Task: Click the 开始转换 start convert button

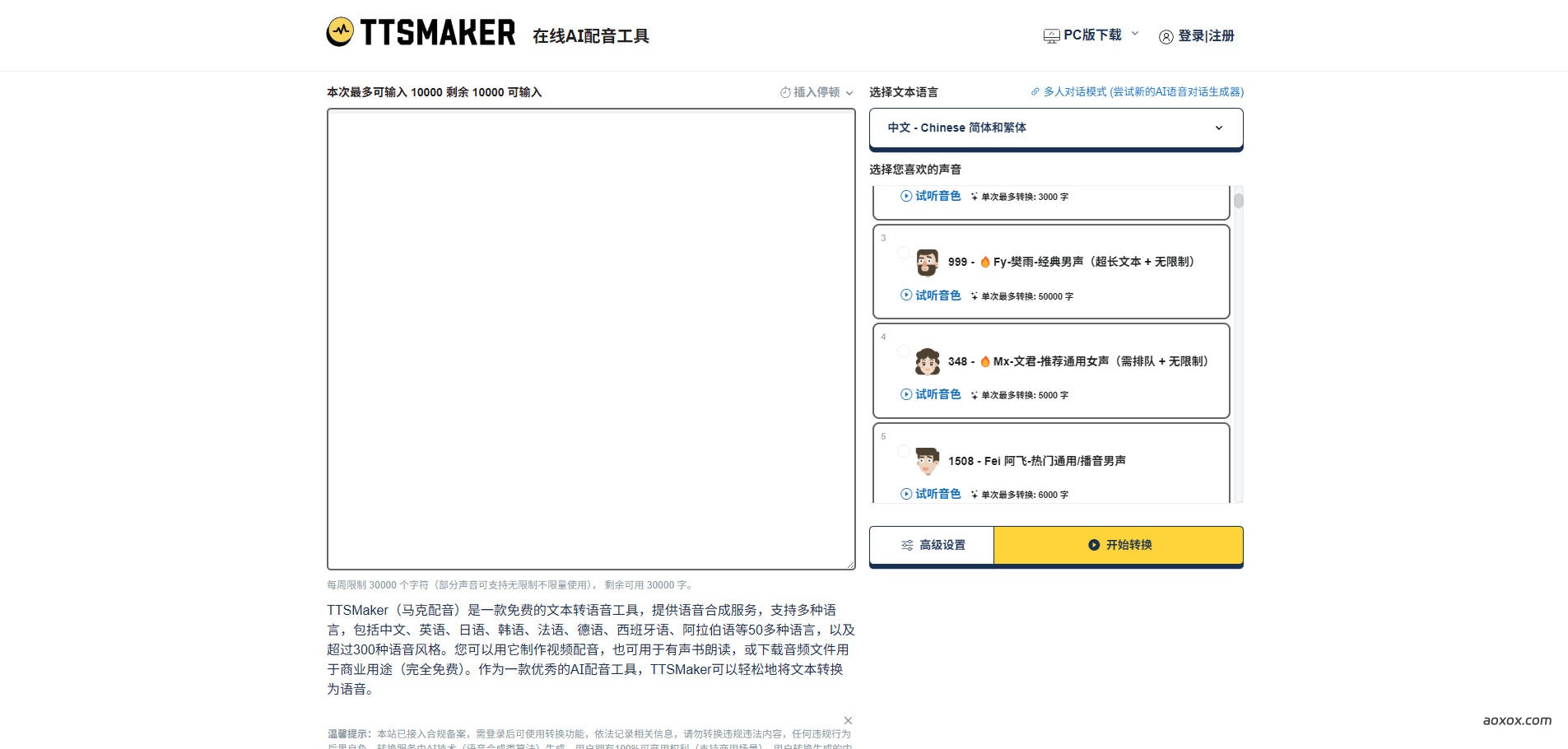Action: point(1119,545)
